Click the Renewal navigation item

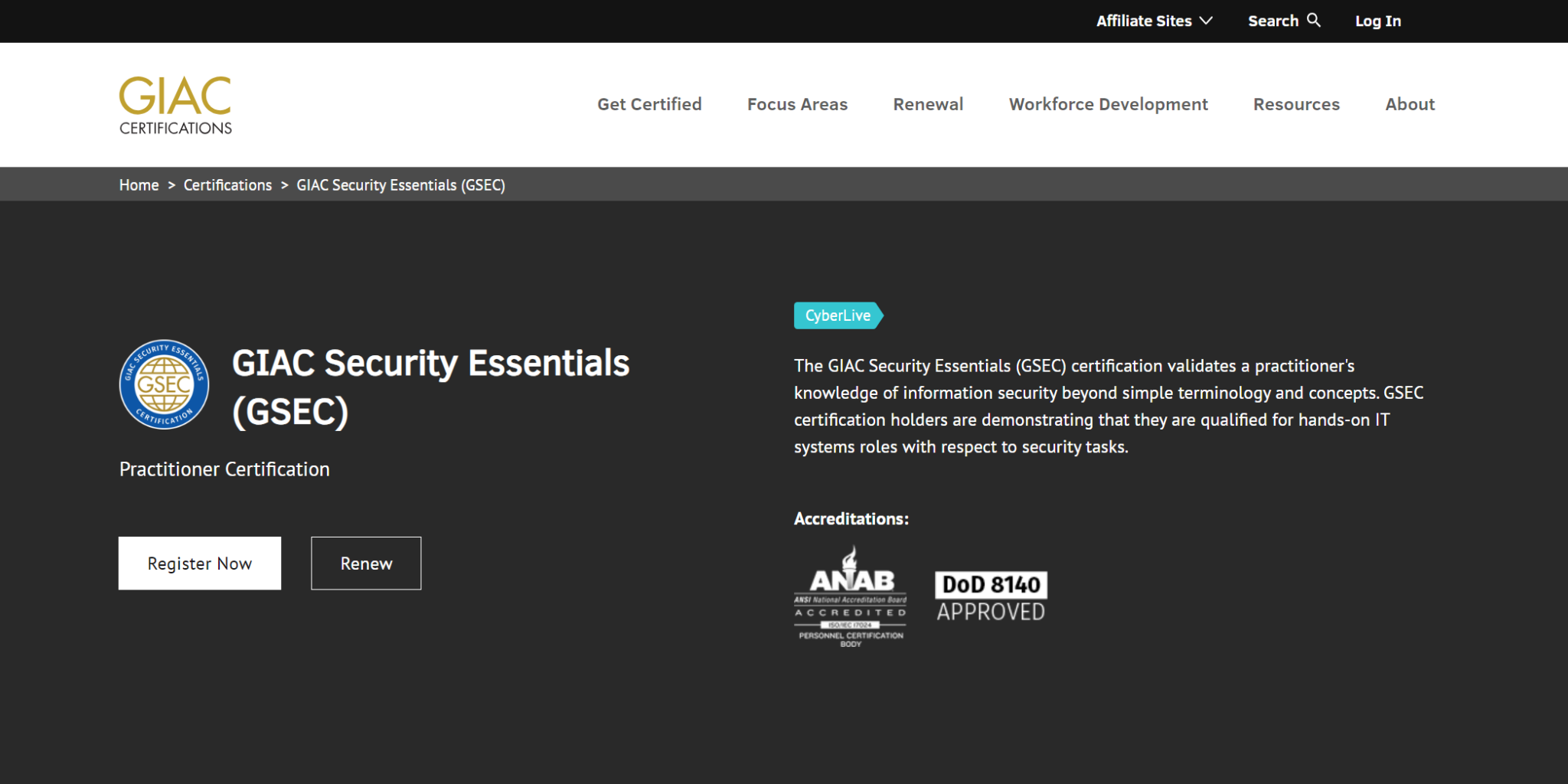click(928, 104)
